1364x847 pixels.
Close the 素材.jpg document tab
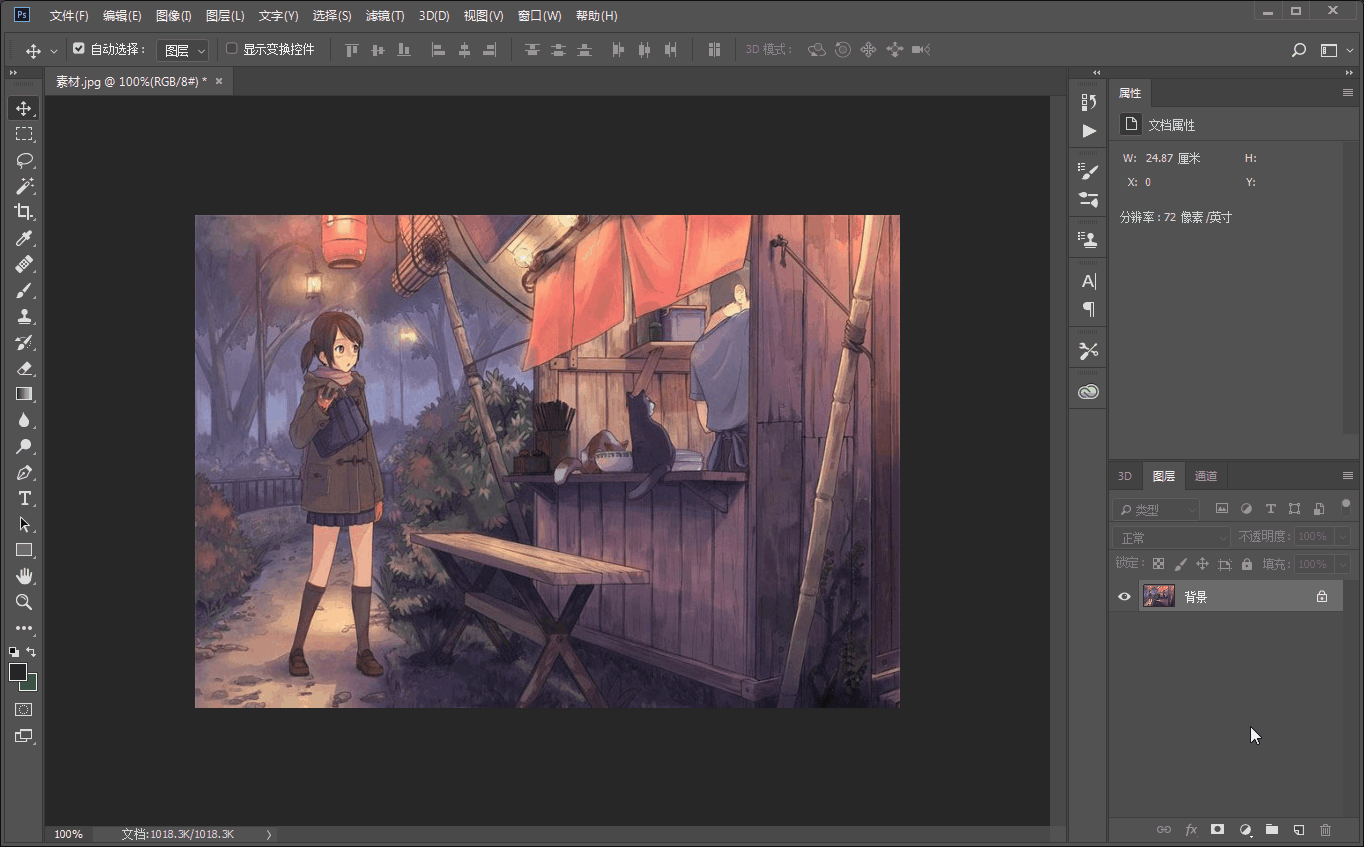pyautogui.click(x=219, y=81)
